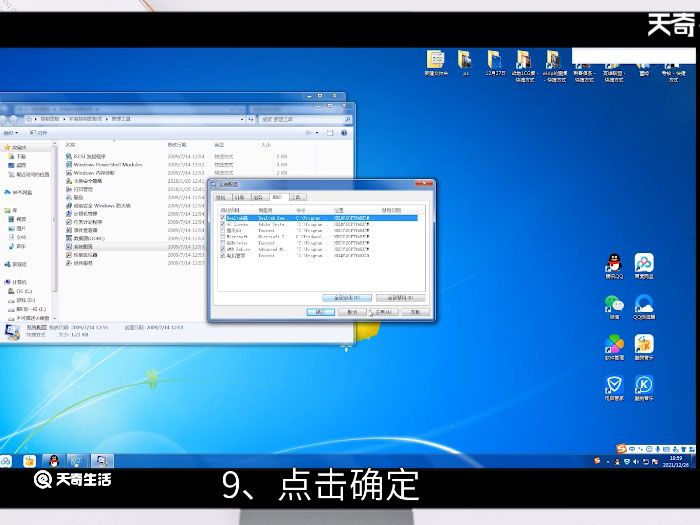Image resolution: width=700 pixels, height=525 pixels.
Task: Open the 微信 desktop icon
Action: (x=614, y=307)
